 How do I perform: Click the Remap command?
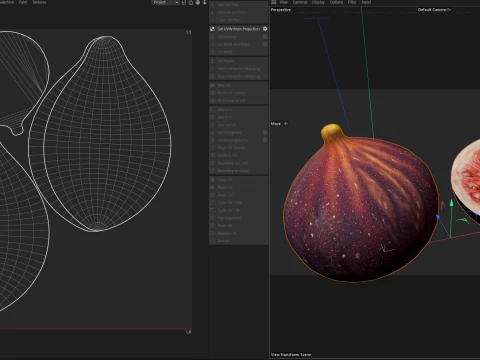[x=239, y=241]
